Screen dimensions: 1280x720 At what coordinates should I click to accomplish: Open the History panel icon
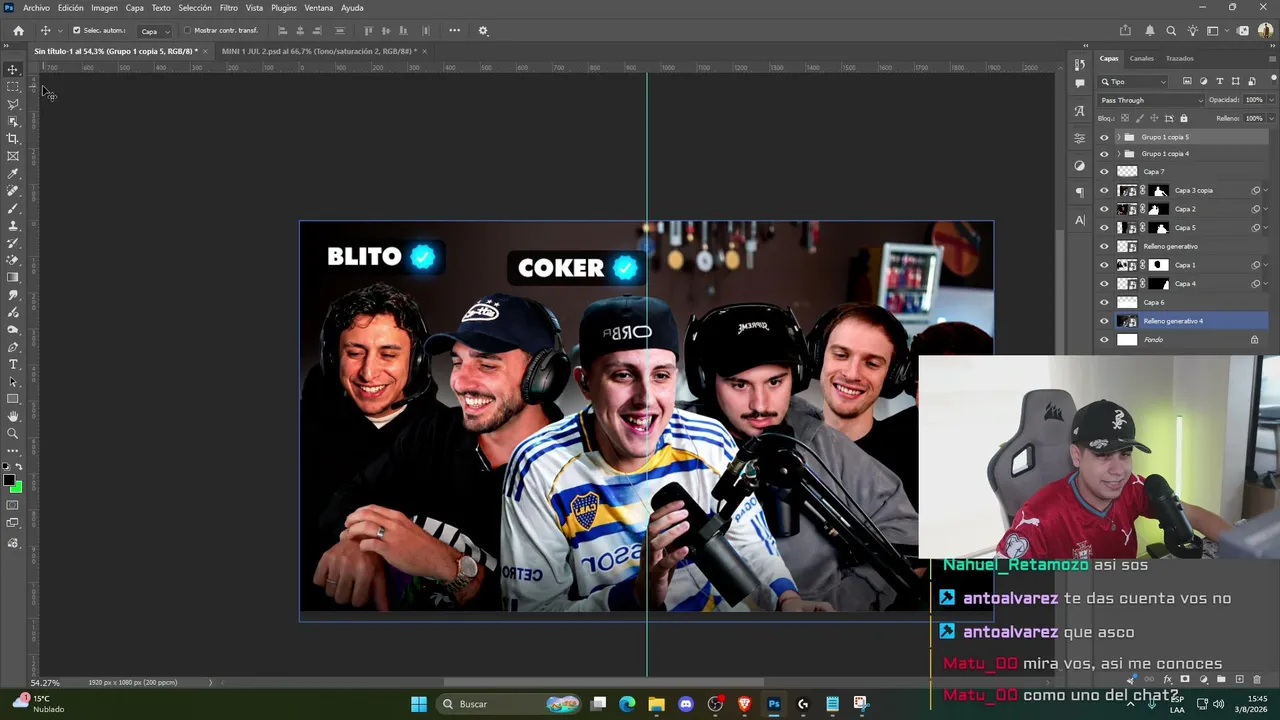click(x=1079, y=64)
